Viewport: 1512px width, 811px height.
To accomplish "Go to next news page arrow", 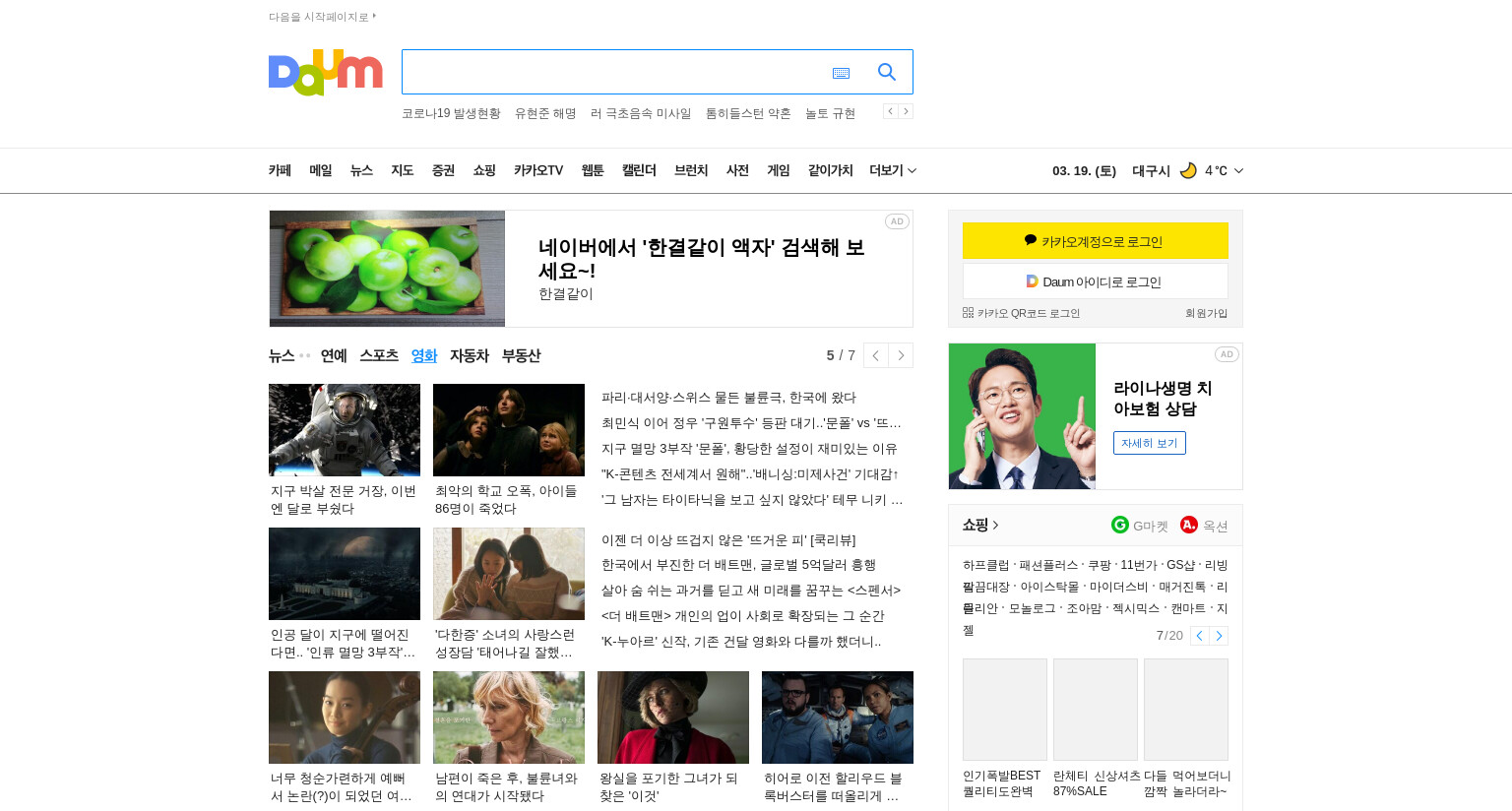I will click(901, 355).
